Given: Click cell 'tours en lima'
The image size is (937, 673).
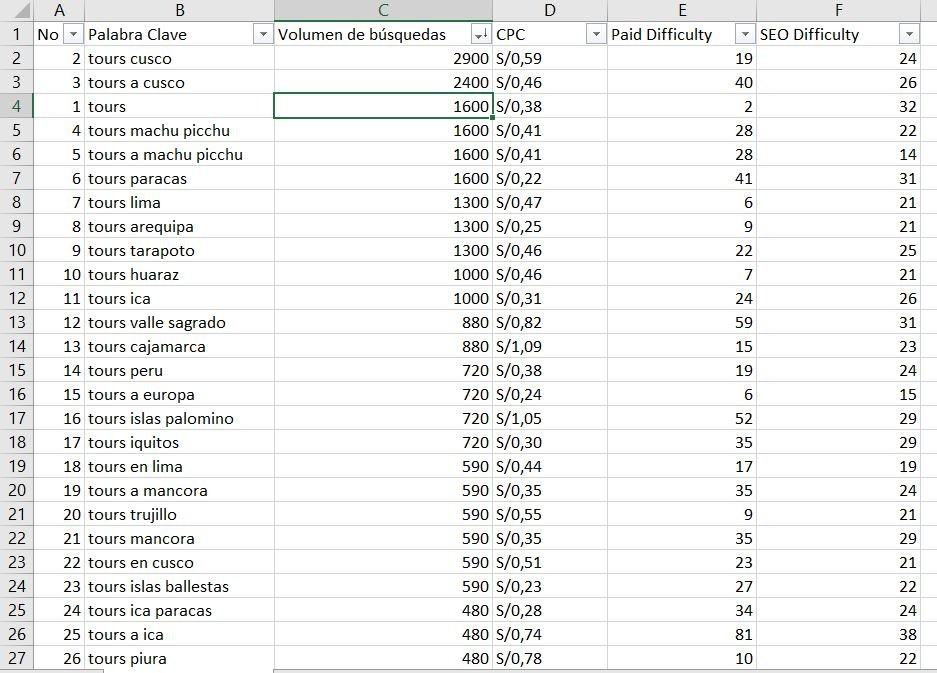Looking at the screenshot, I should (179, 466).
